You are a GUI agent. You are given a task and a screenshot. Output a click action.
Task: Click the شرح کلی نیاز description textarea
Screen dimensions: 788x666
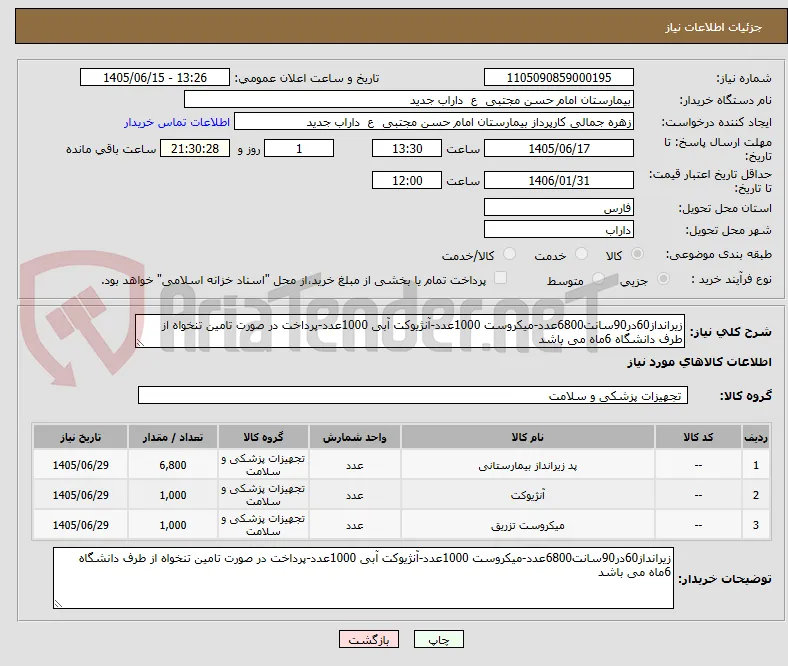pyautogui.click(x=410, y=331)
